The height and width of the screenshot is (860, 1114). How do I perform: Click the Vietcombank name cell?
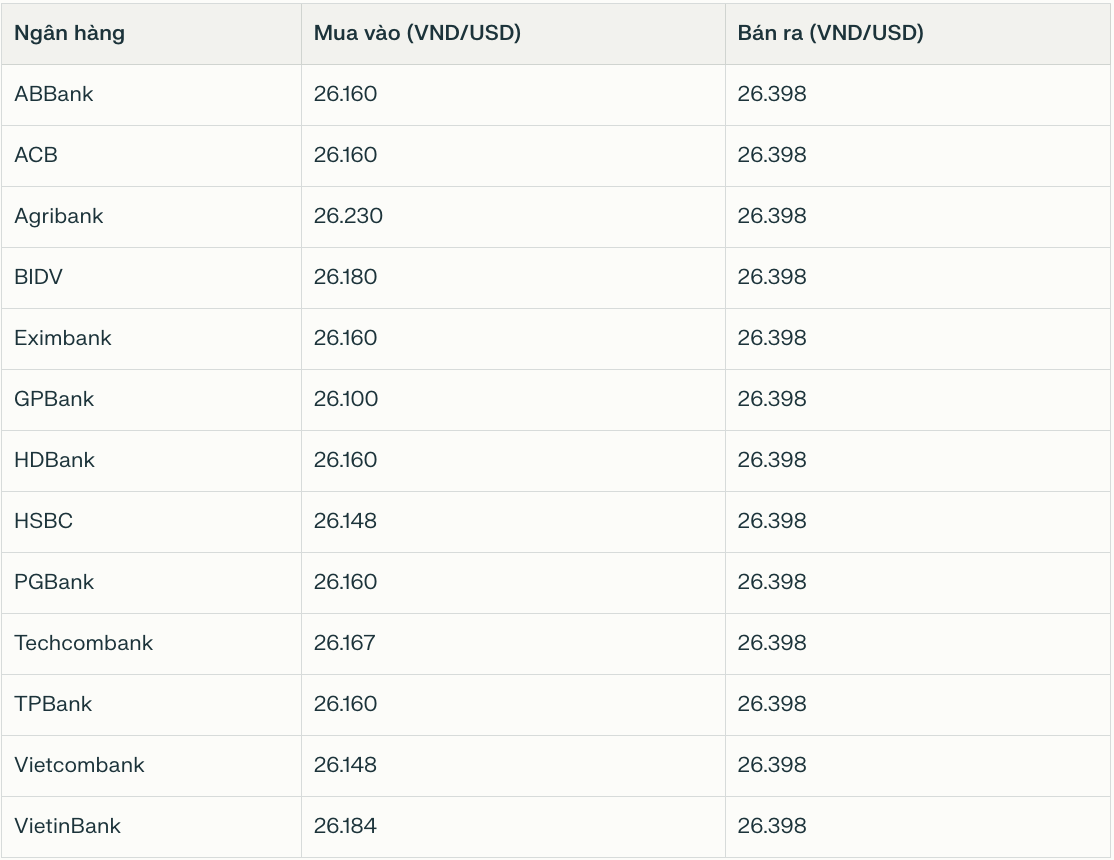79,765
